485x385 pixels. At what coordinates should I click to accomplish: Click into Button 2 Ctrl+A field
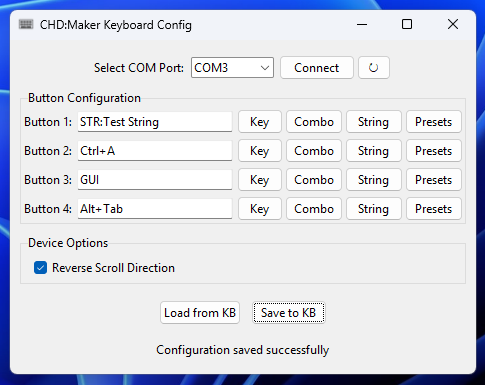[155, 151]
